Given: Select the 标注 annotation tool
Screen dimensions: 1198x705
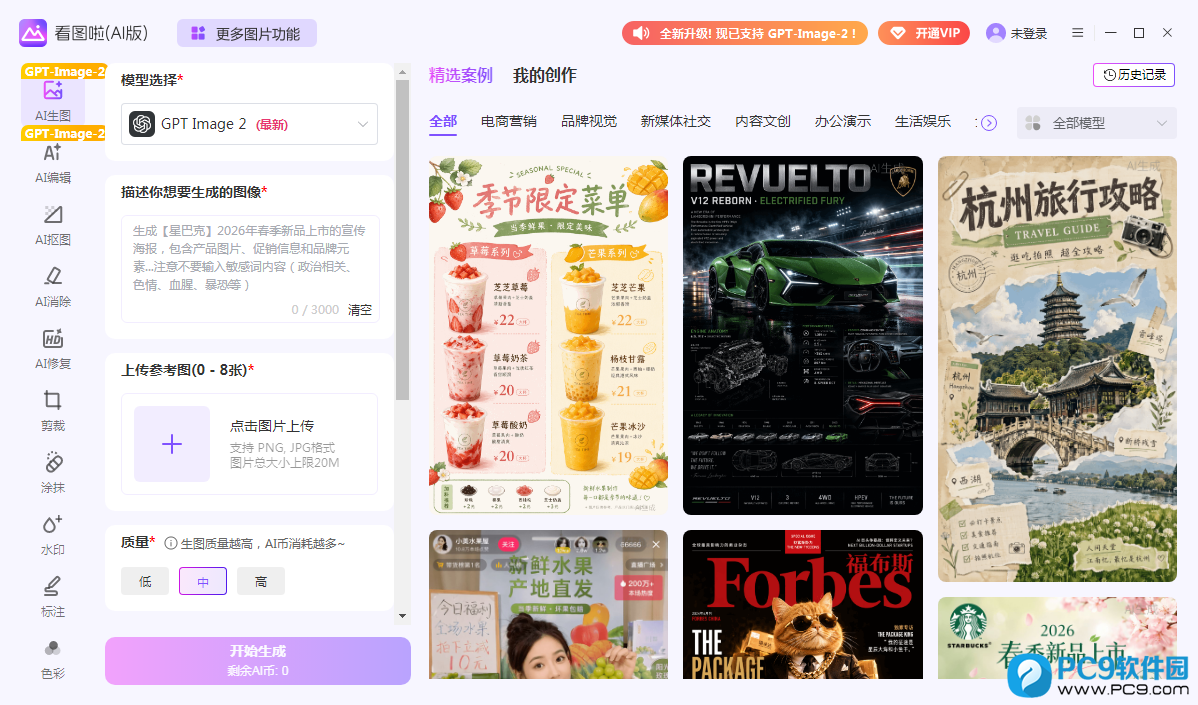Looking at the screenshot, I should coord(53,597).
